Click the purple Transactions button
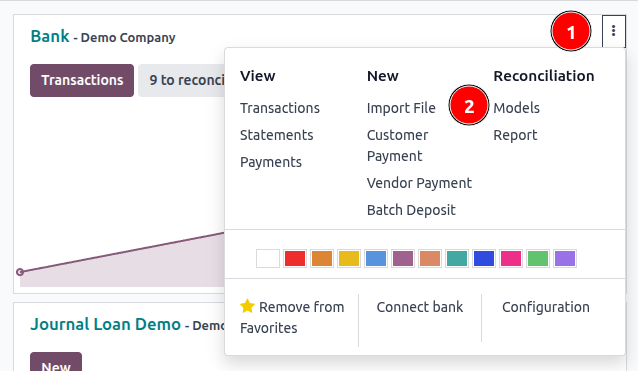The image size is (638, 371). 82,80
